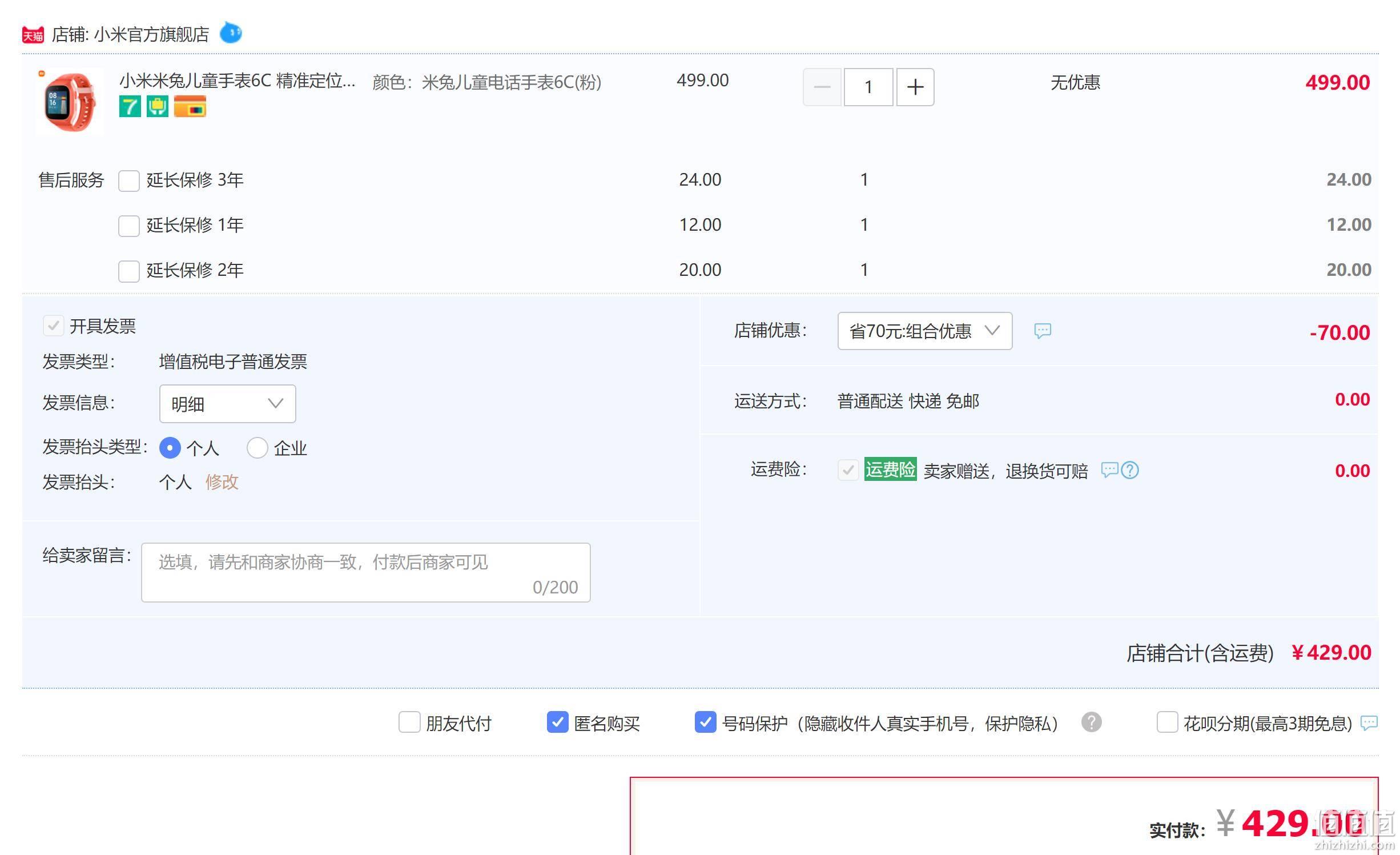Click the Tmall logo icon beside the store name
This screenshot has height=855, width=1400.
[x=33, y=35]
